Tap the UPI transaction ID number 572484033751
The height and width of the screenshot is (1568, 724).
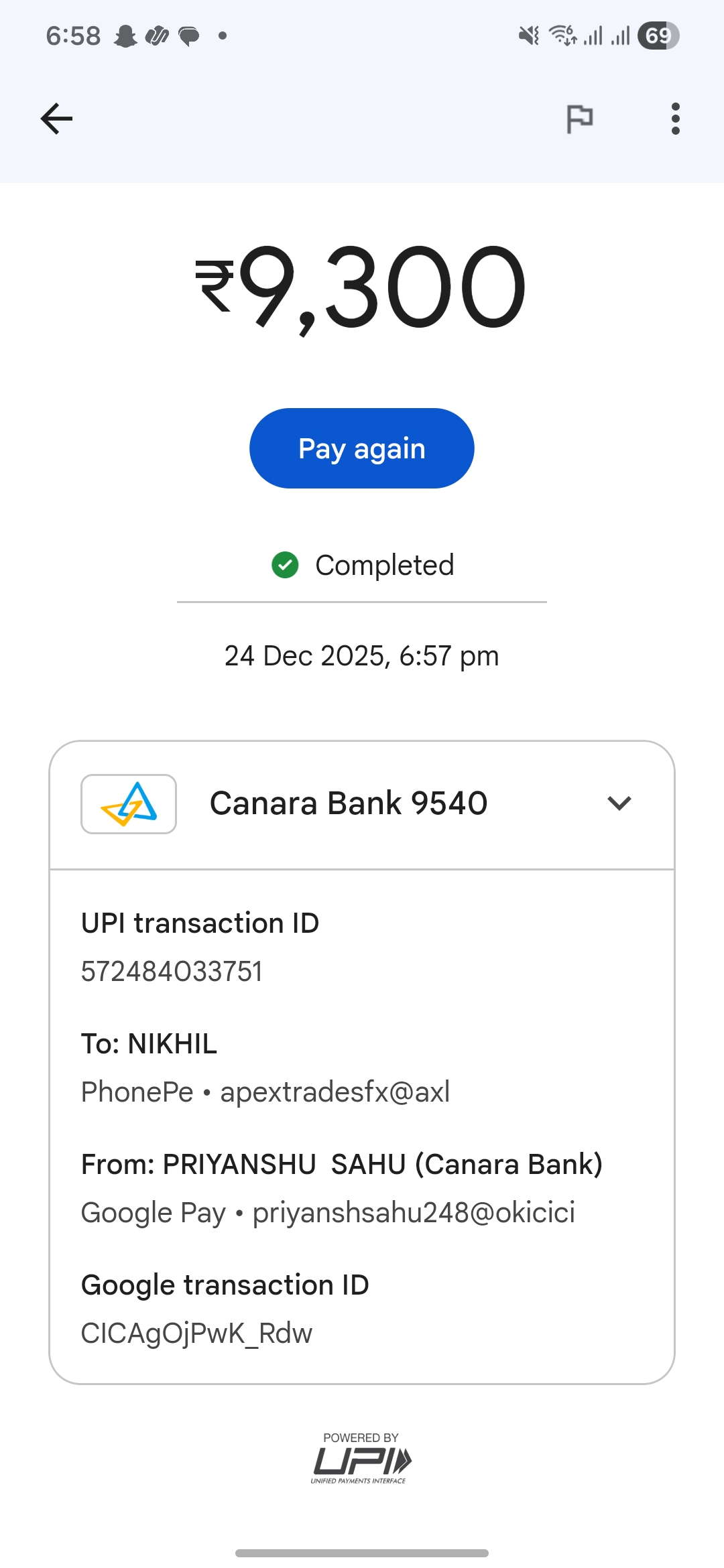[x=172, y=972]
